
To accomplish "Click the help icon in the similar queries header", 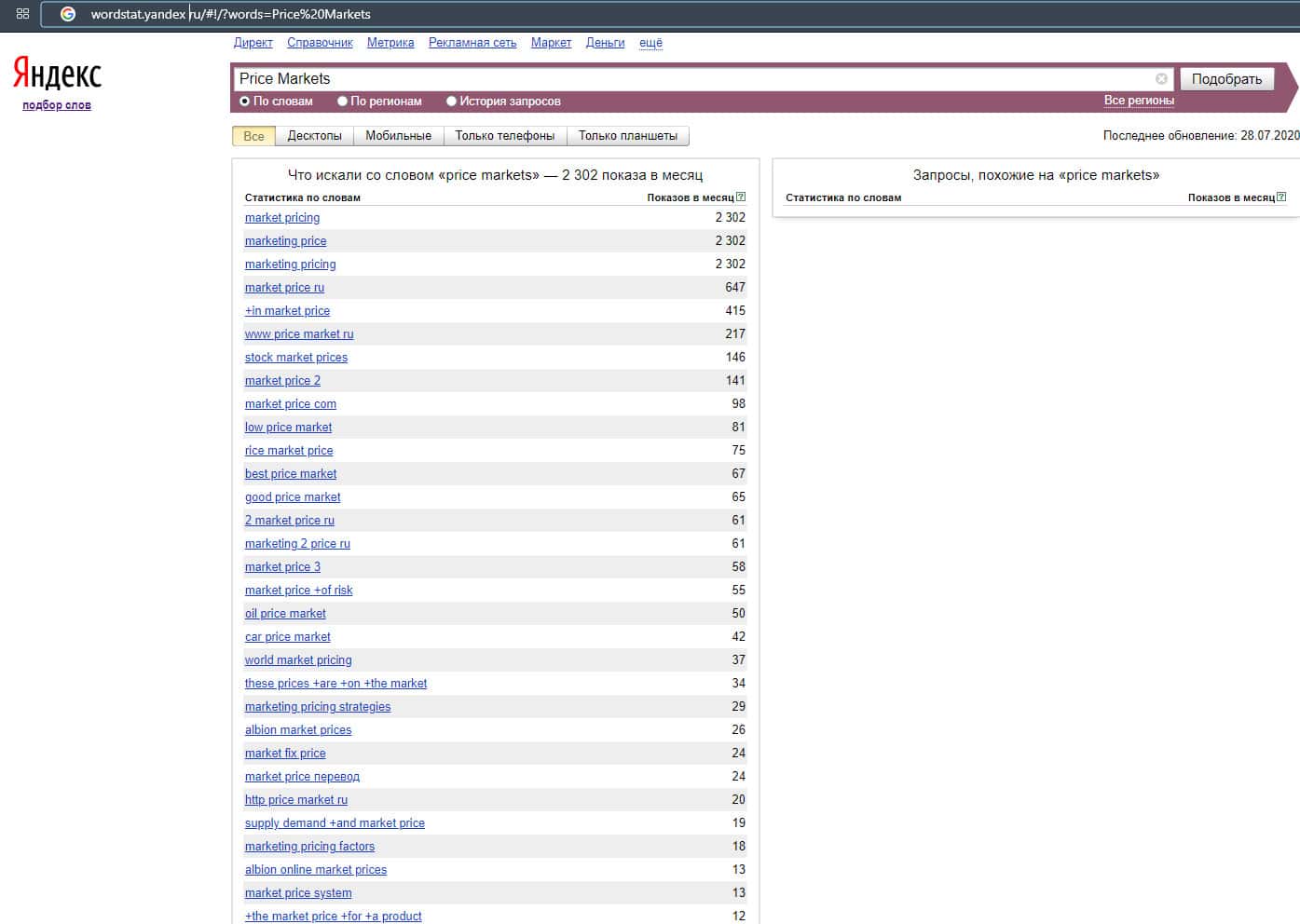I will (x=1281, y=197).
